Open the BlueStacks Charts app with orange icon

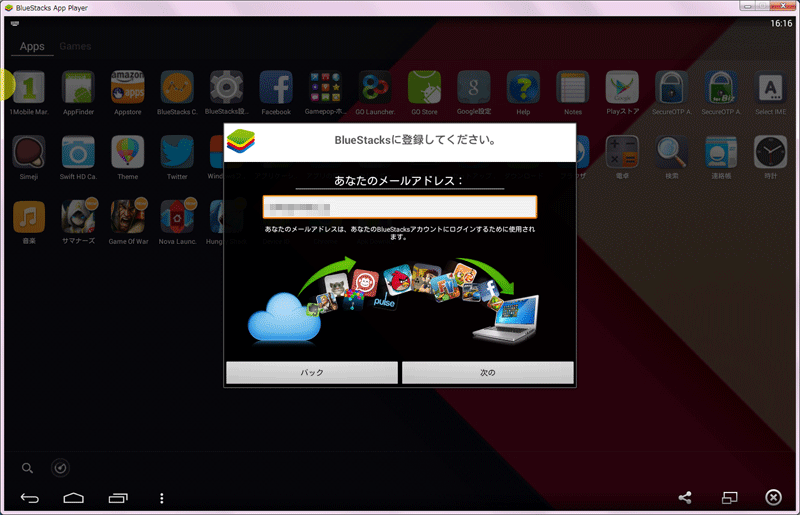[177, 88]
